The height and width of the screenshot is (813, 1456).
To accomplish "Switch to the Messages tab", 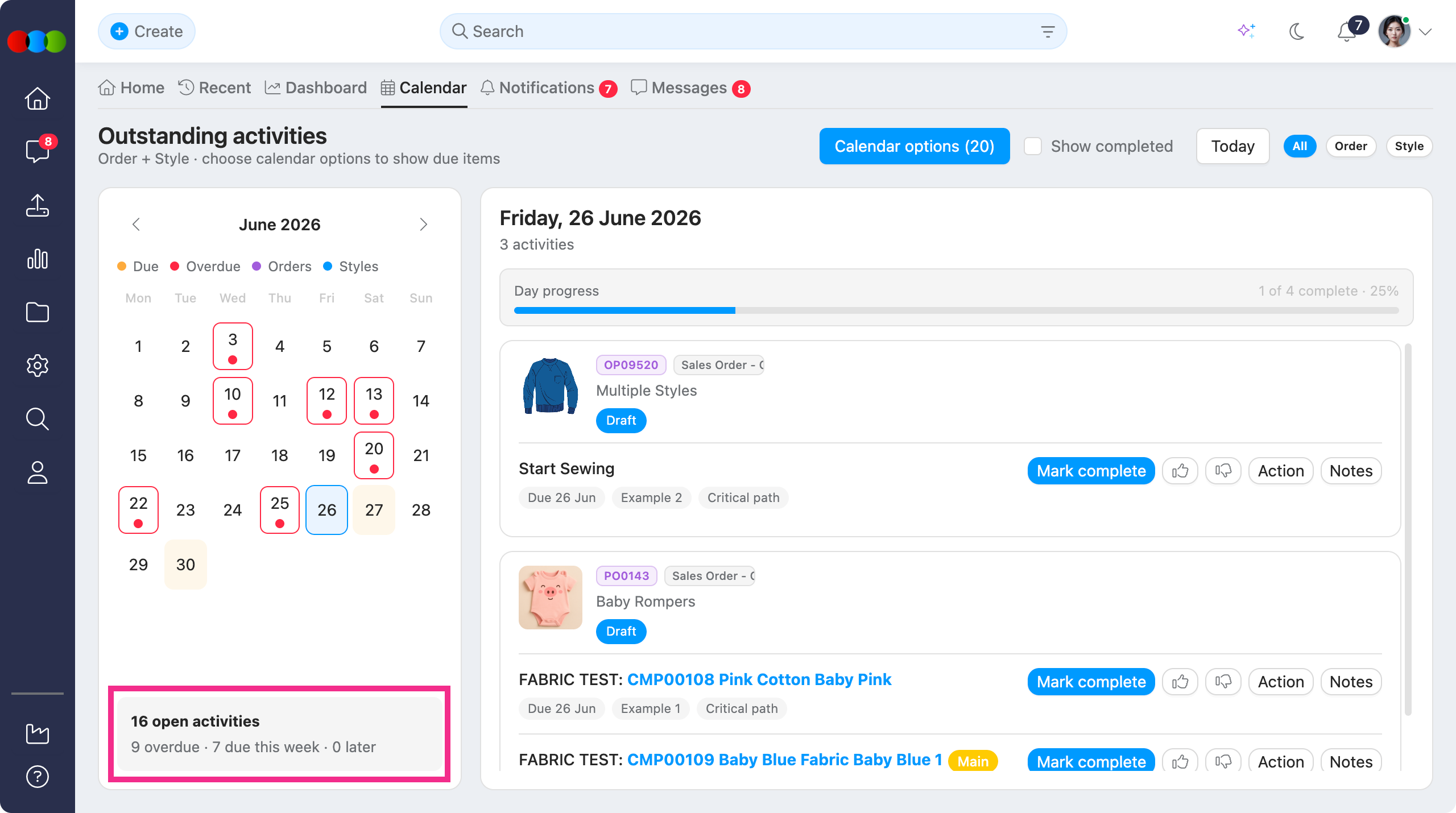I will pos(690,88).
